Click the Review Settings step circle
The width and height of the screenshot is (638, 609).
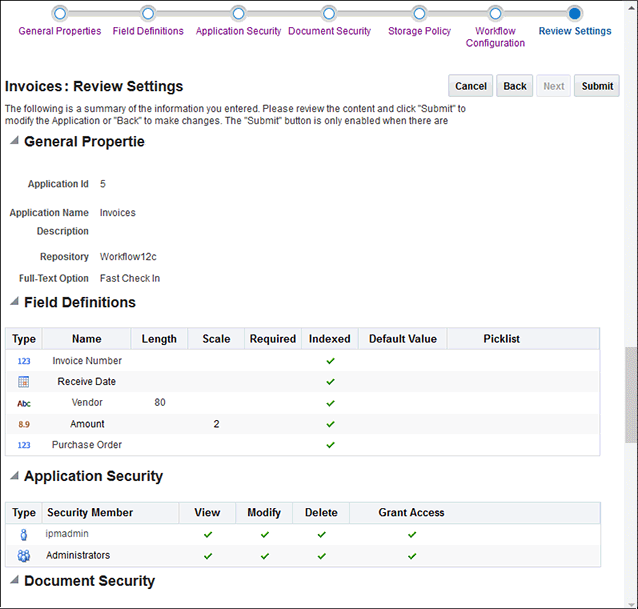574,13
